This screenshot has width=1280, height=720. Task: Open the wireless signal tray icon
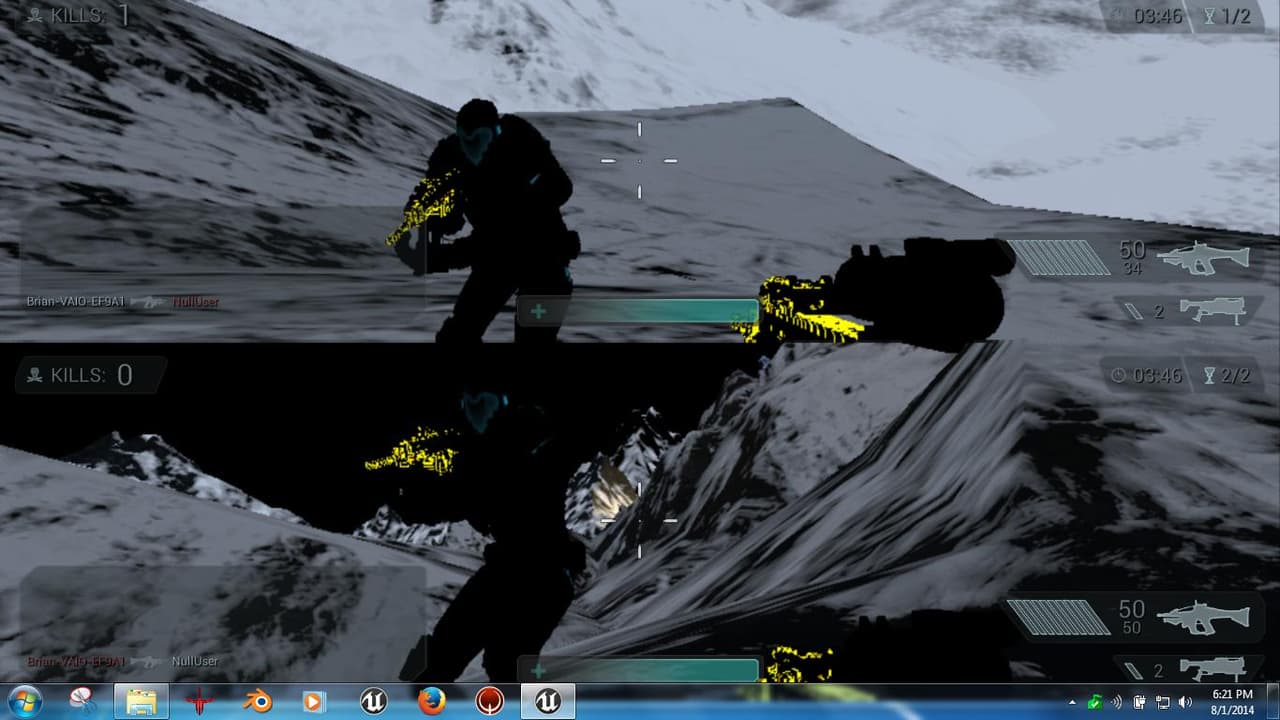click(1116, 702)
